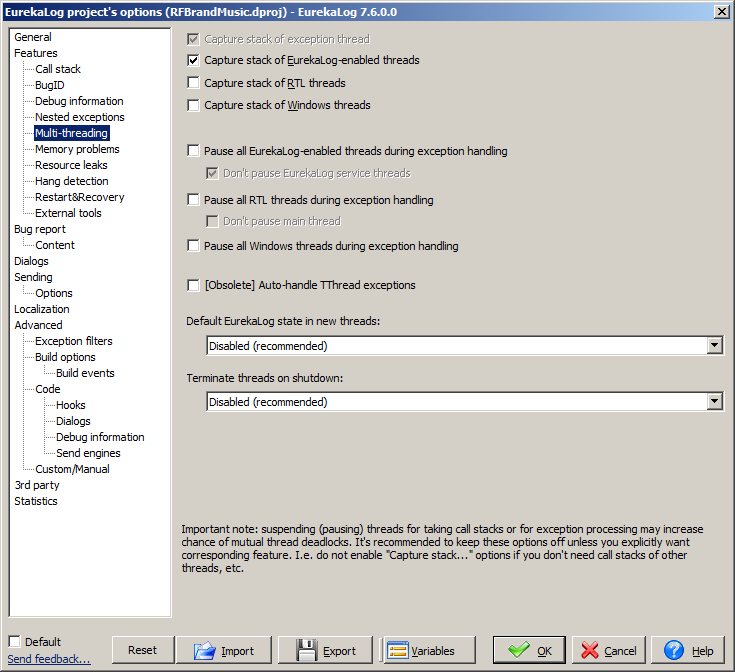735x672 pixels.
Task: Open the Send engines page
Action: 88,453
